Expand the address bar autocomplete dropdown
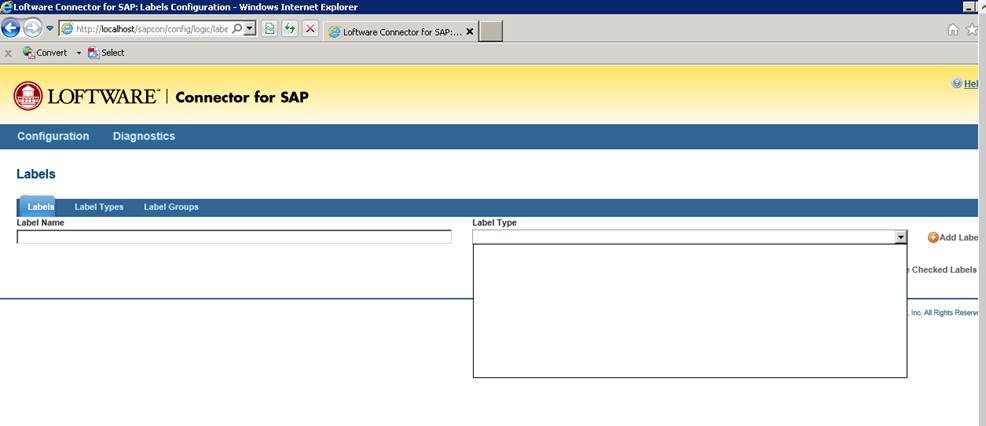The height and width of the screenshot is (426, 986). click(250, 29)
